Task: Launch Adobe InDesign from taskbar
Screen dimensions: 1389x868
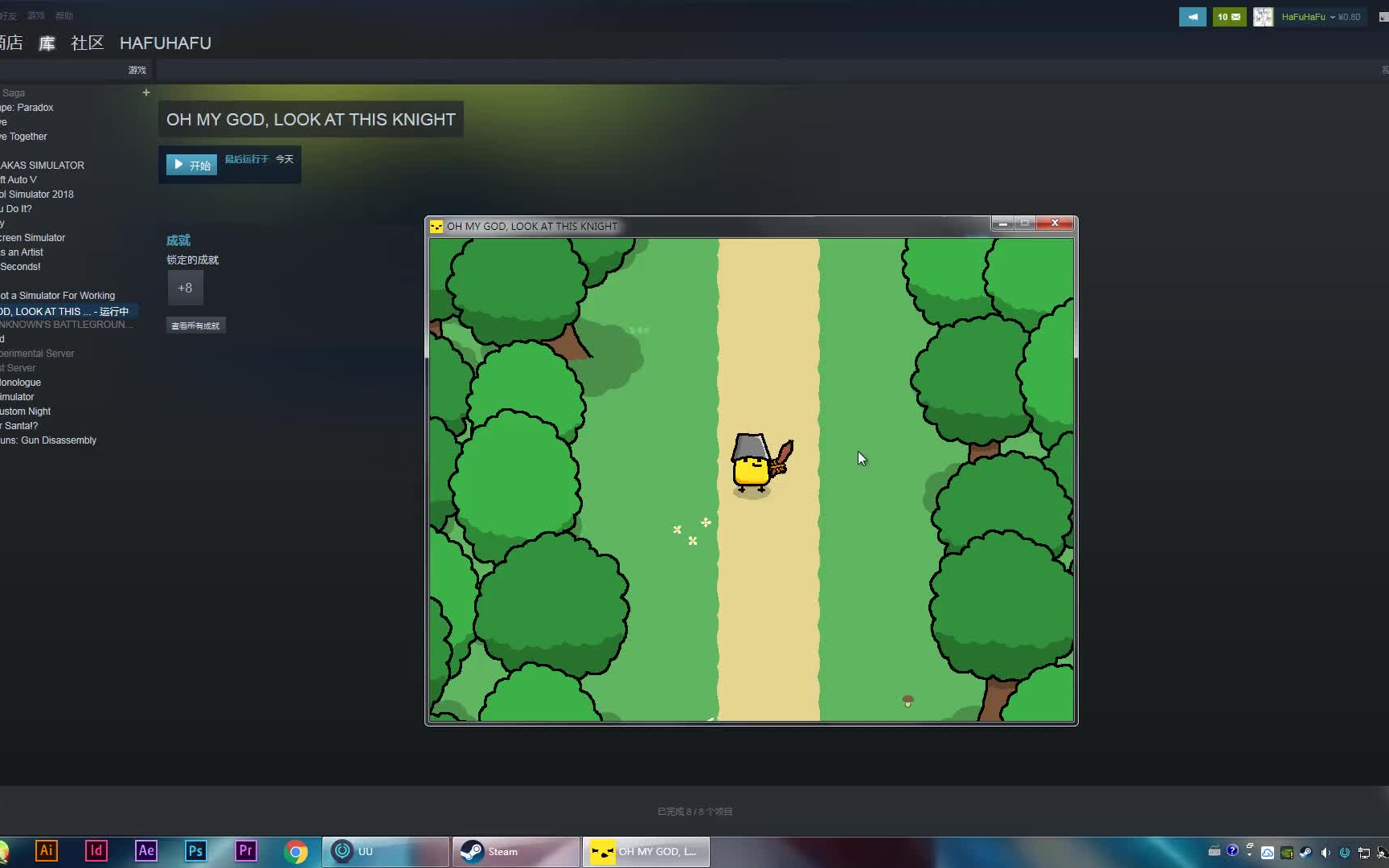Action: (x=96, y=851)
